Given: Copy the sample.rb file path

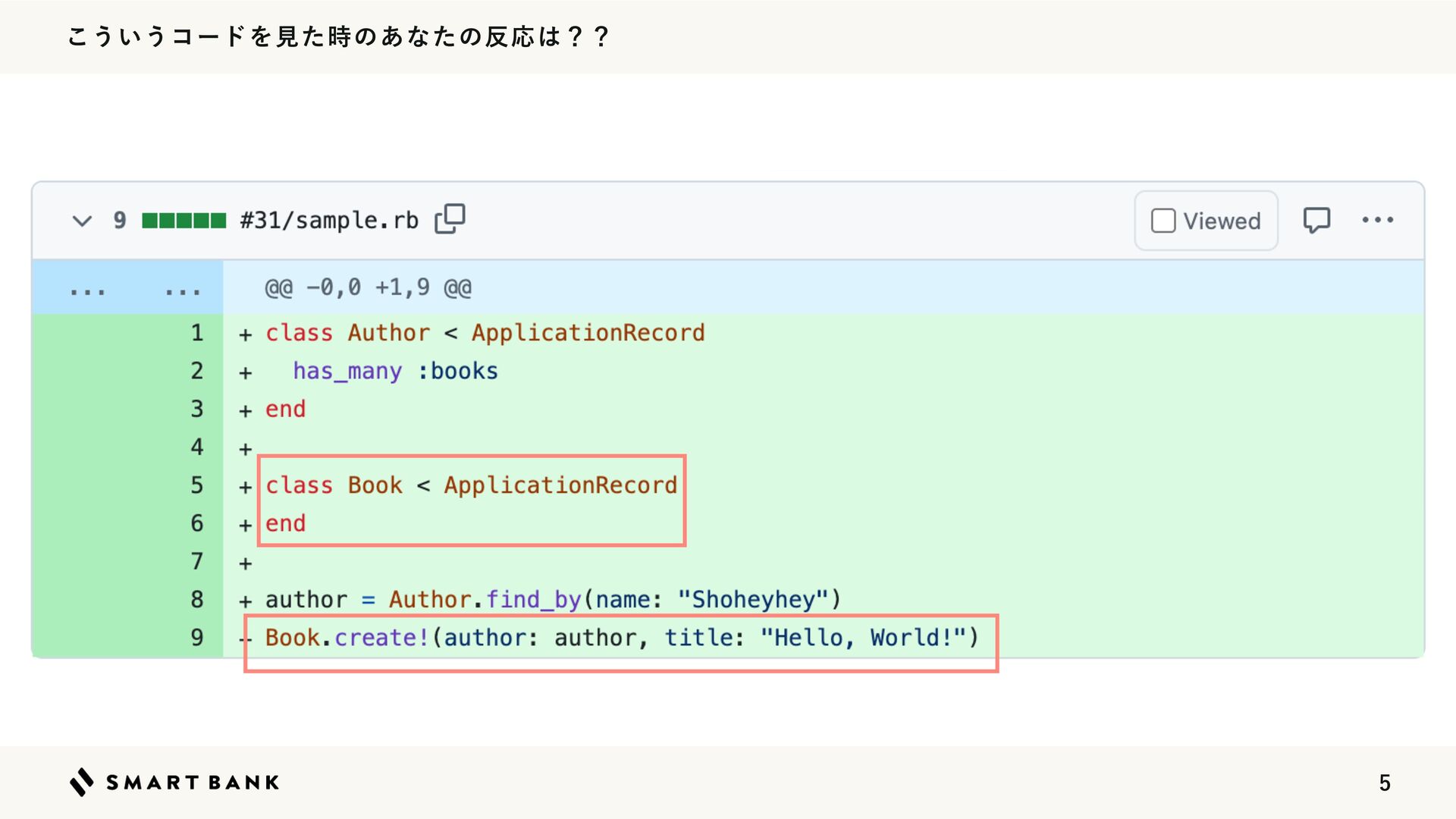Looking at the screenshot, I should pos(450,219).
